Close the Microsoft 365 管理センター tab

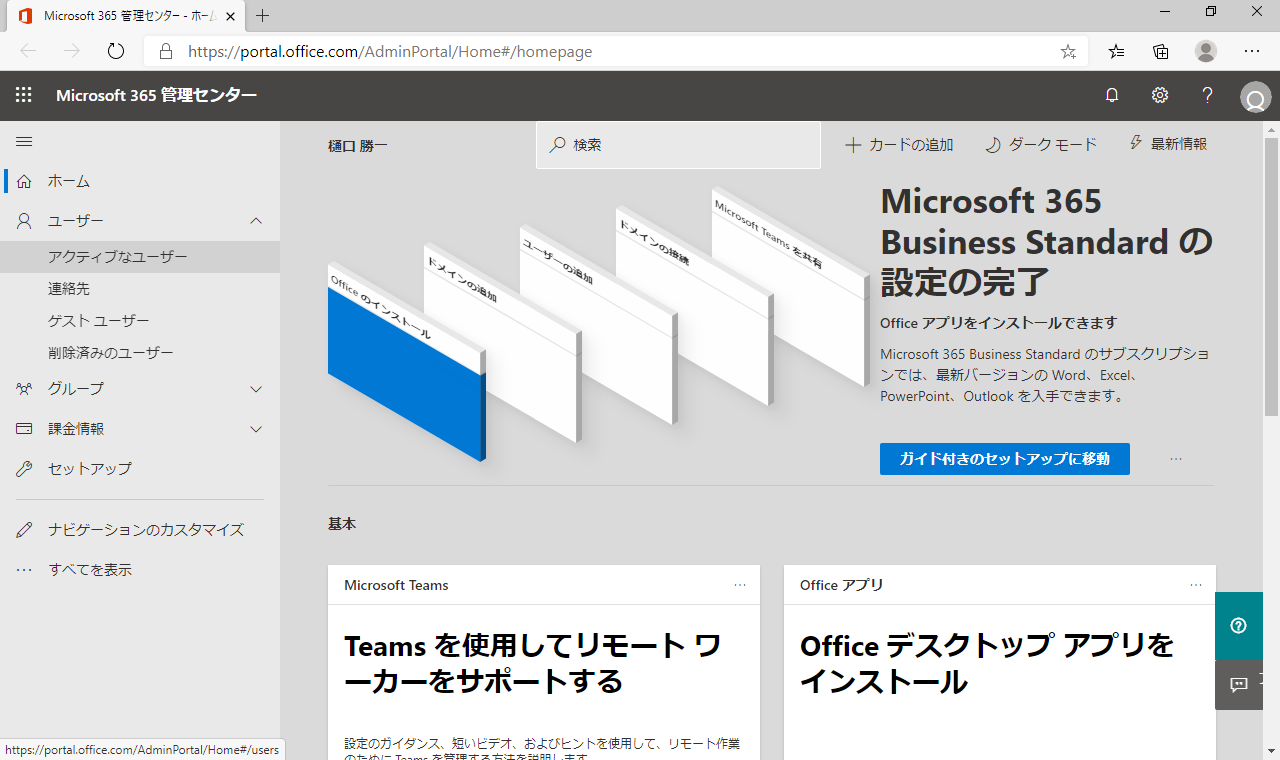tap(230, 16)
